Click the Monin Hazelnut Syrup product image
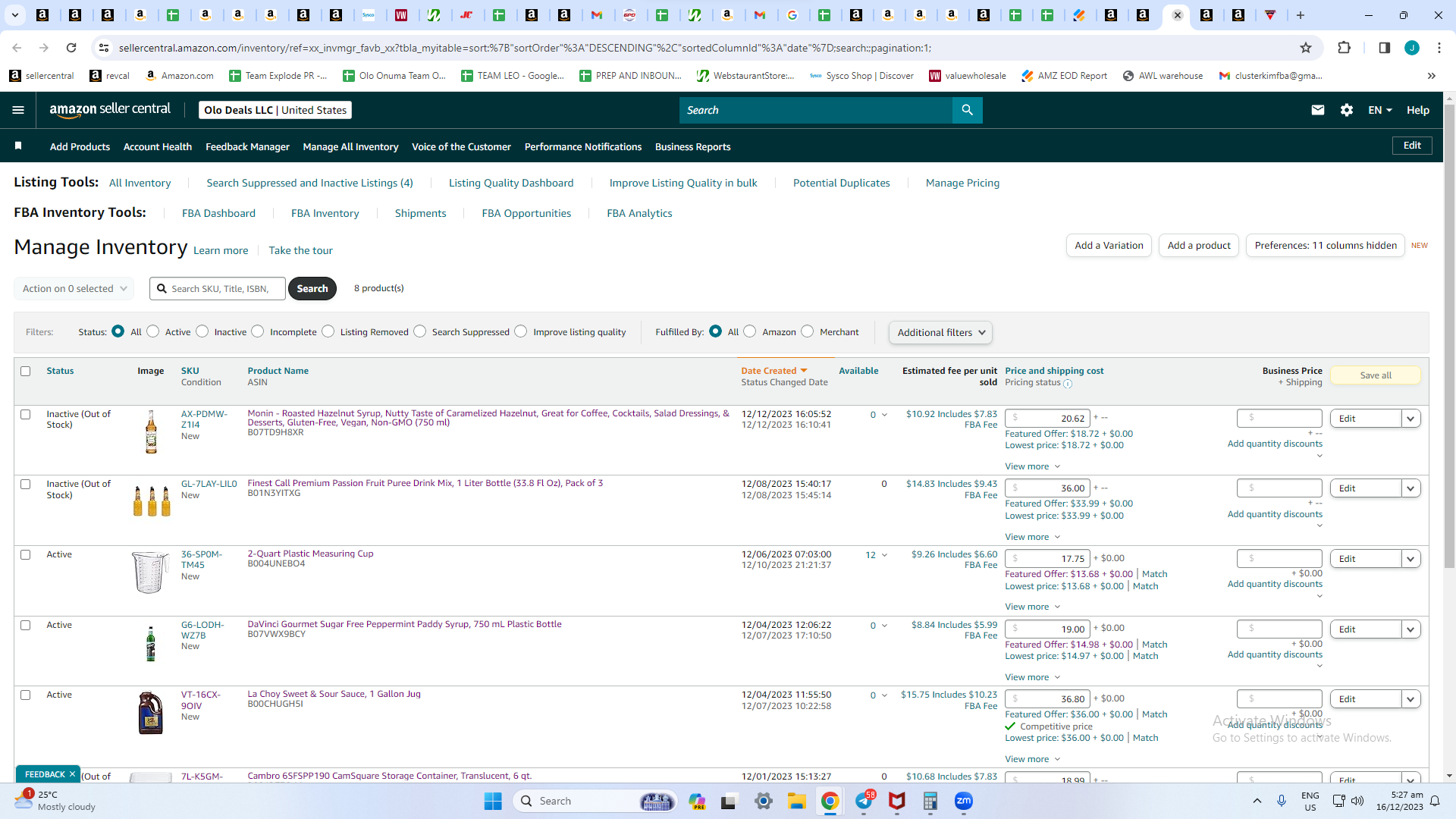This screenshot has height=819, width=1456. (x=151, y=431)
